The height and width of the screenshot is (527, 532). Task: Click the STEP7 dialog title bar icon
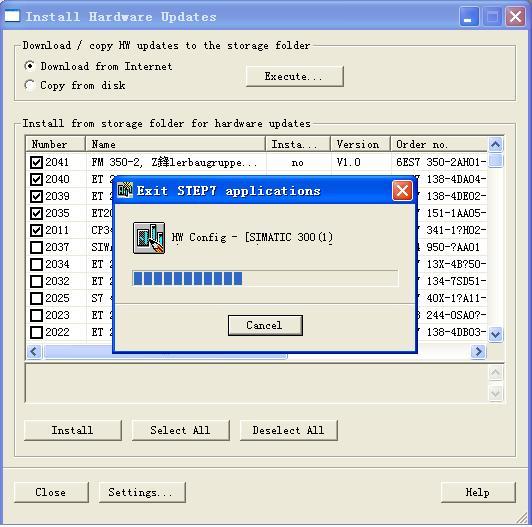tap(125, 190)
